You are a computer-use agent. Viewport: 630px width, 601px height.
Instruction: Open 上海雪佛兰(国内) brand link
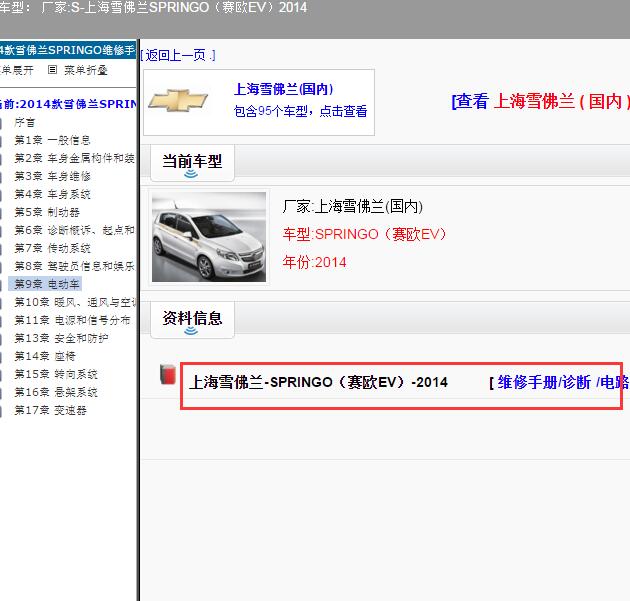pos(284,89)
